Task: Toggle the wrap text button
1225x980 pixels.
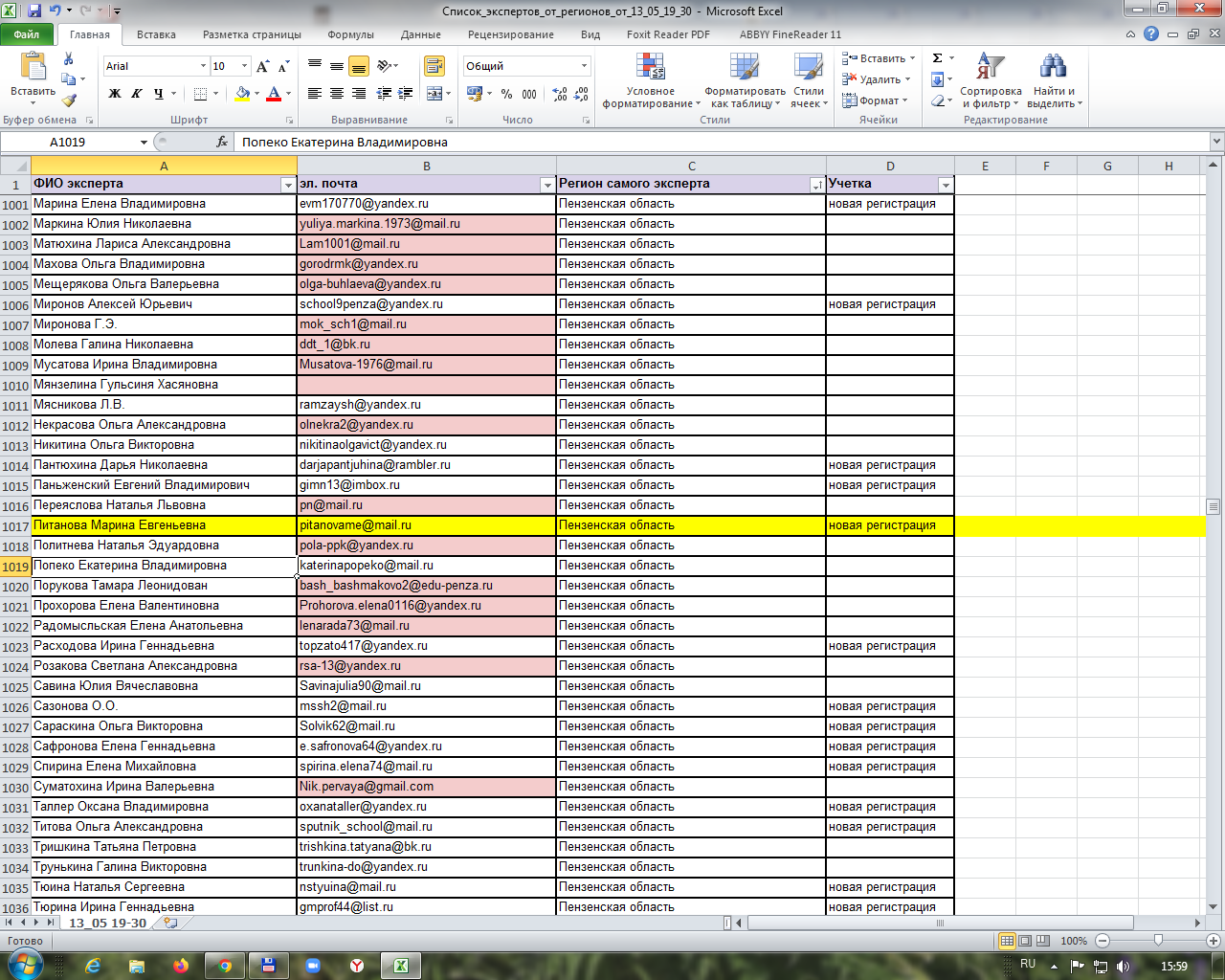Action: point(434,66)
